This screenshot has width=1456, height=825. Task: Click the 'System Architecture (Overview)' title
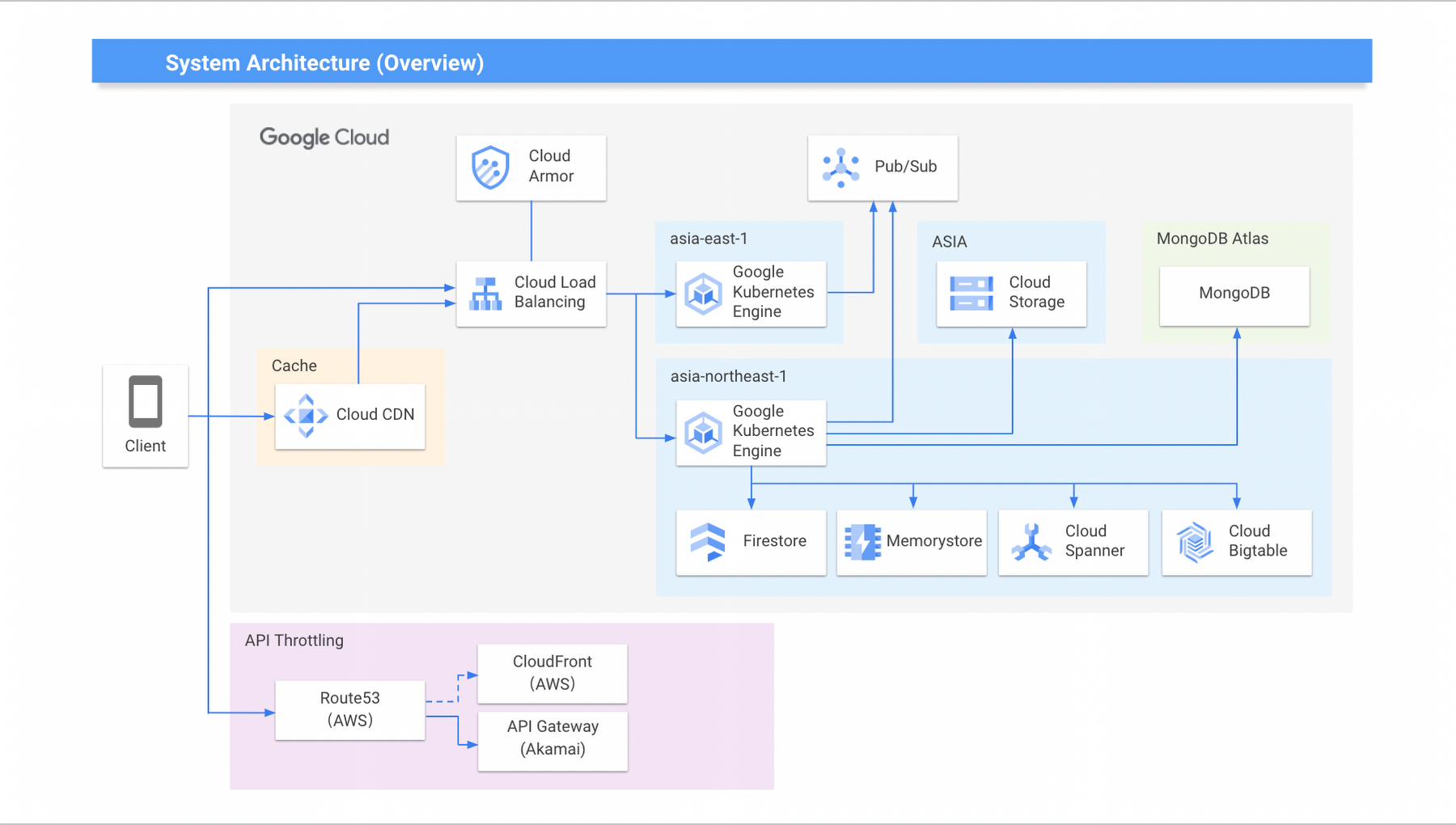click(x=325, y=63)
